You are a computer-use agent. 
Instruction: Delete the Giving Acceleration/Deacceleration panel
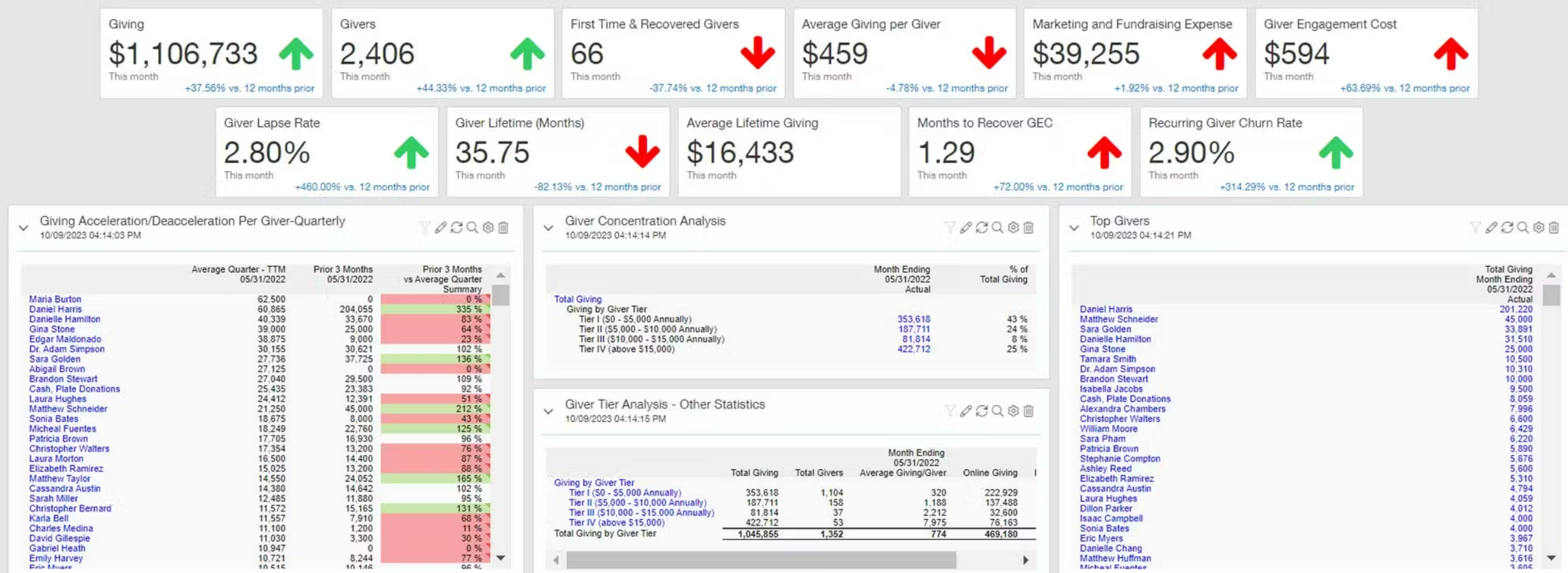click(503, 228)
